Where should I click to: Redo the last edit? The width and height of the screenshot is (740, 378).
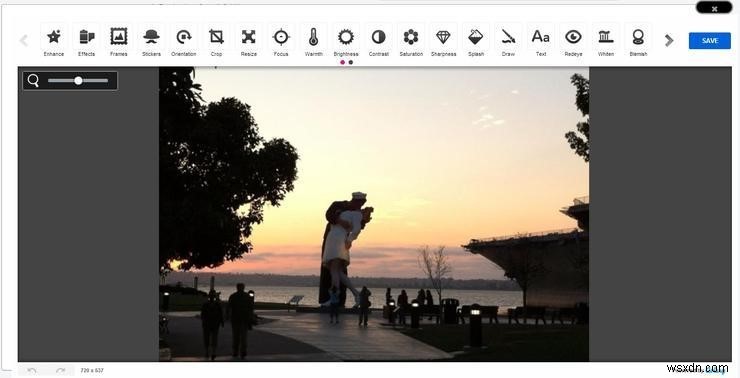[61, 371]
